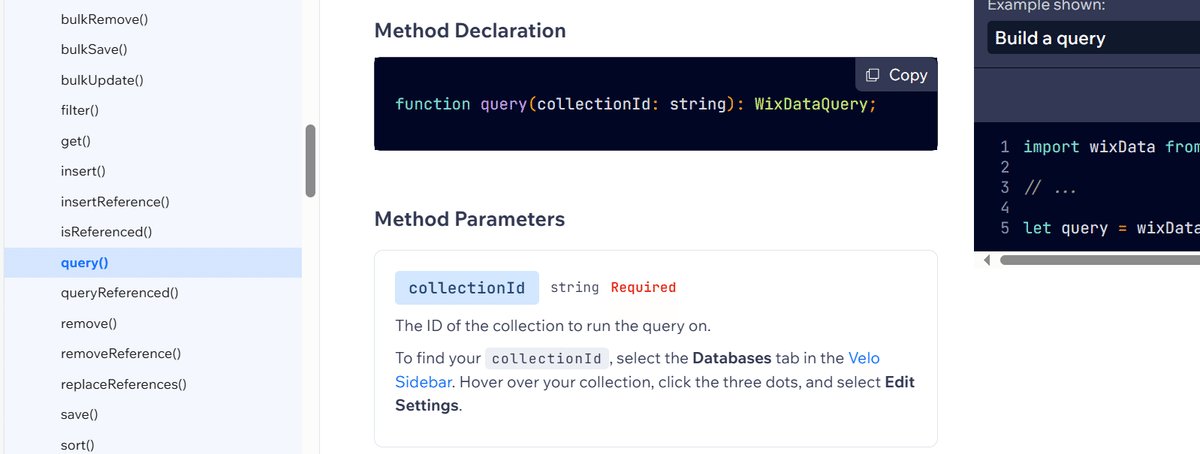The width and height of the screenshot is (1200, 454).
Task: Follow the Velo Sidebar link
Action: tap(638, 370)
